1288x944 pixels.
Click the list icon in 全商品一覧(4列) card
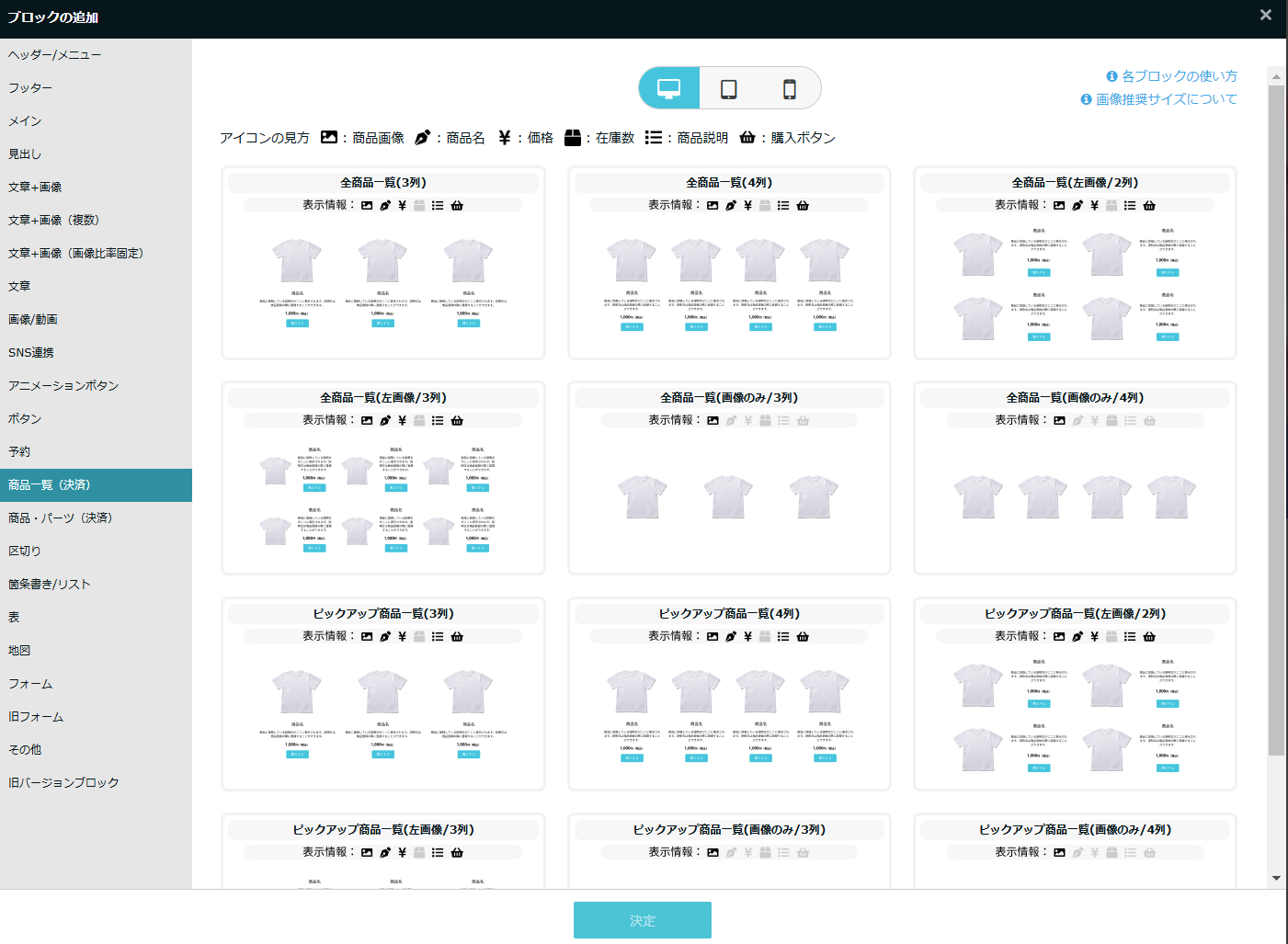(x=783, y=206)
